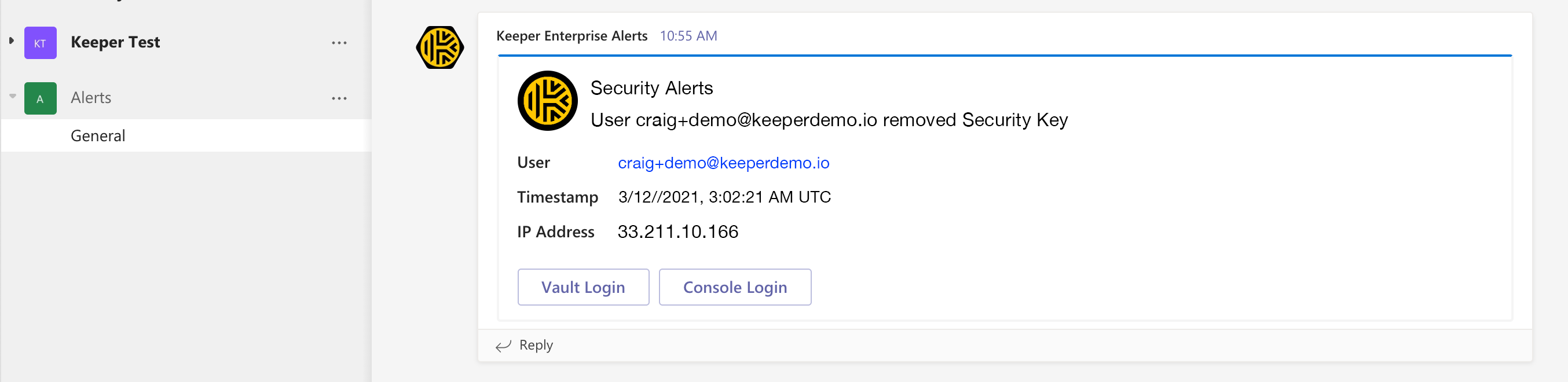Open more options for Alerts team
The height and width of the screenshot is (382, 1568).
click(x=339, y=98)
